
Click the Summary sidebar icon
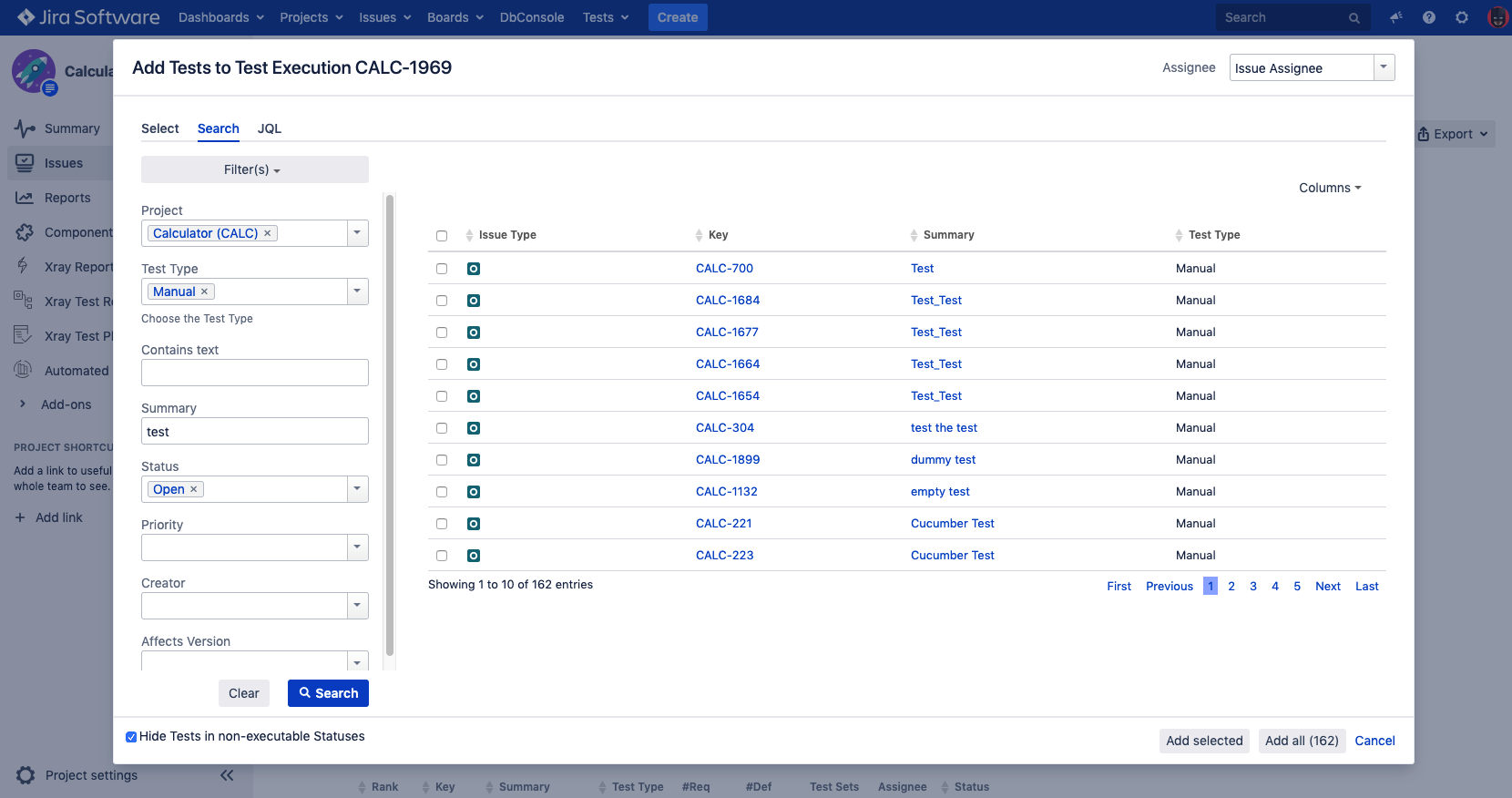pos(25,128)
